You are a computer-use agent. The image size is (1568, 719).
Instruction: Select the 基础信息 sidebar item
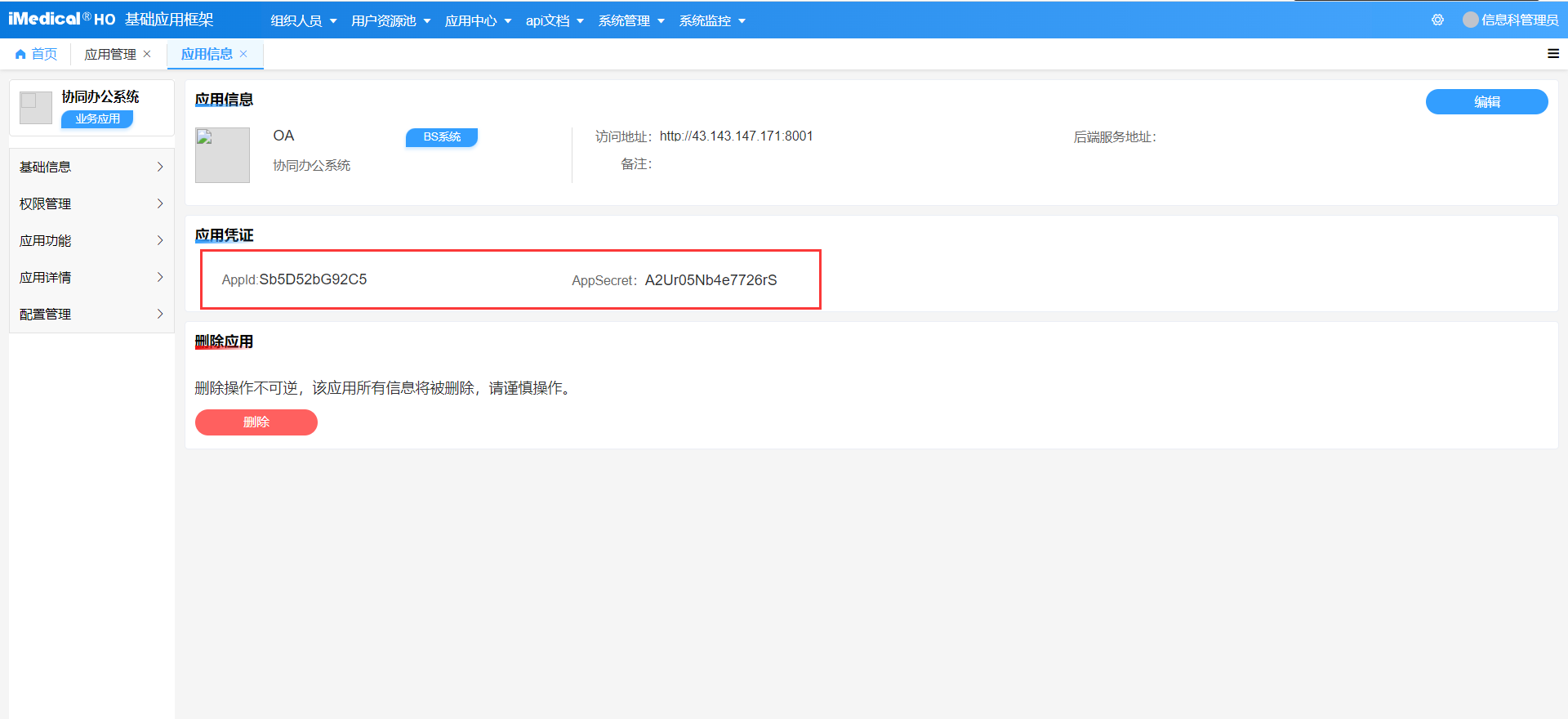(91, 167)
